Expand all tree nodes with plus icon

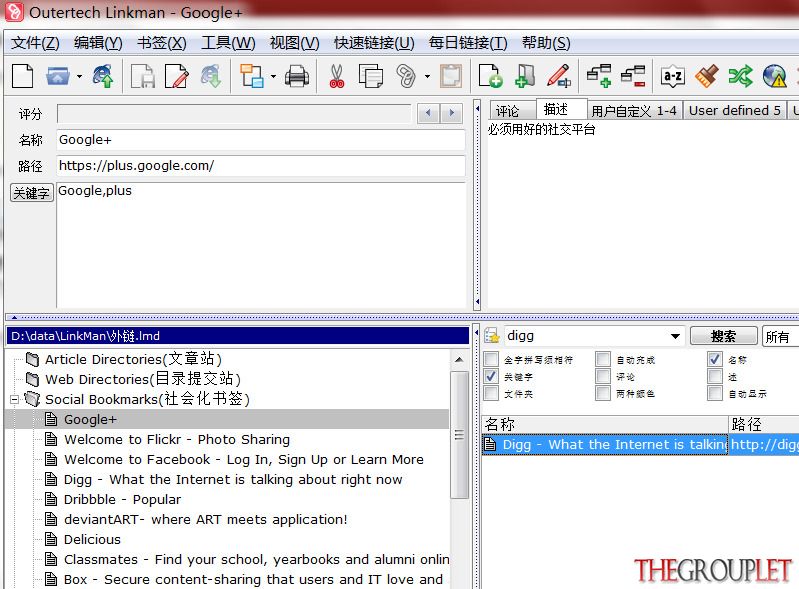(x=599, y=77)
